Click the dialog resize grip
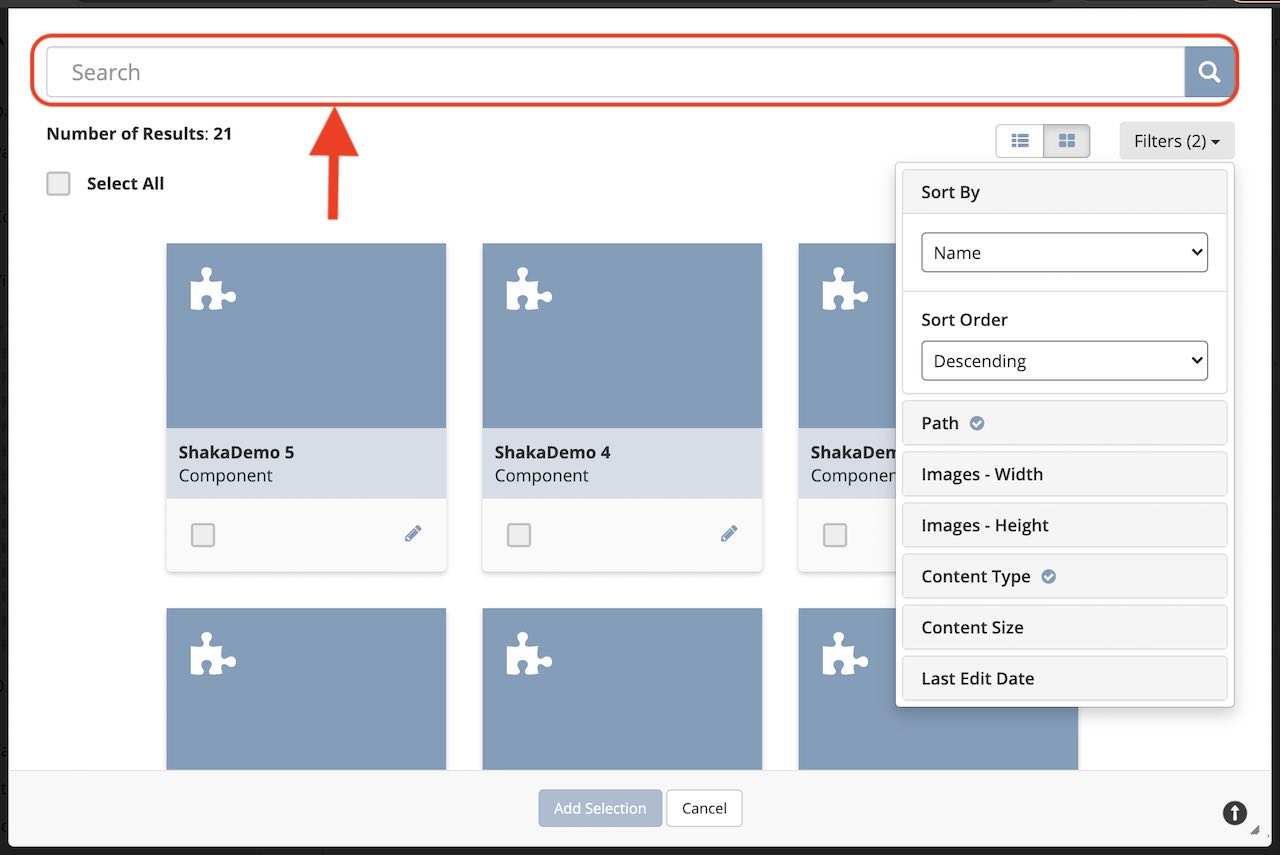The image size is (1280, 855). pos(1256,830)
